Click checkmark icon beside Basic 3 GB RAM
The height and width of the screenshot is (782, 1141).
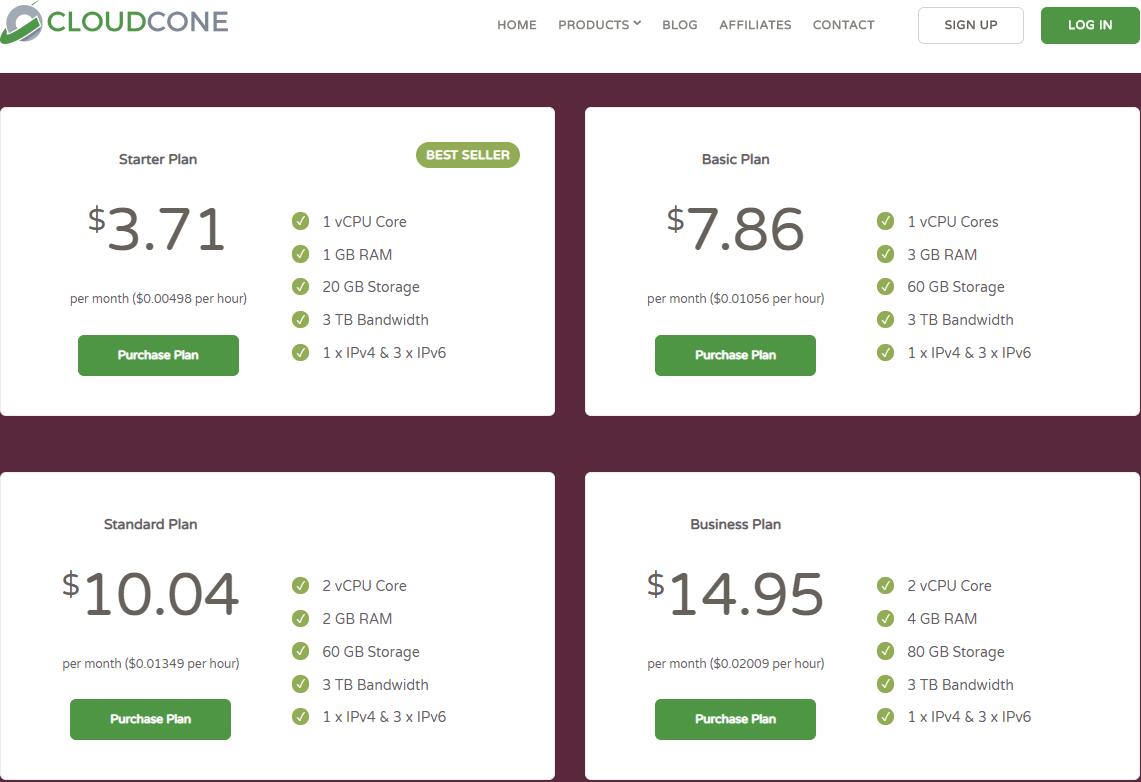pyautogui.click(x=885, y=254)
